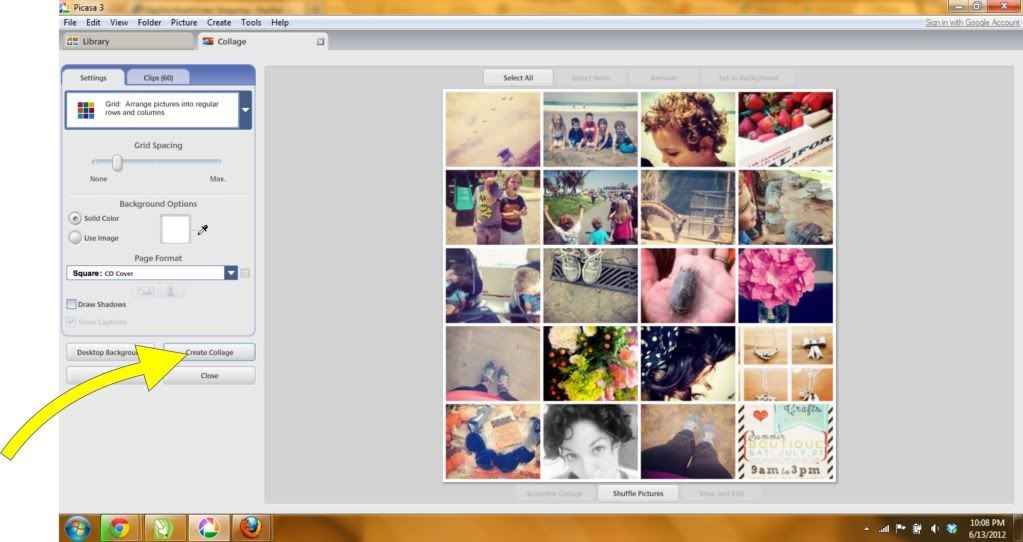Viewport: 1023px width, 542px height.
Task: Click the taskbar clock showing 10:08 PM
Action: 986,528
